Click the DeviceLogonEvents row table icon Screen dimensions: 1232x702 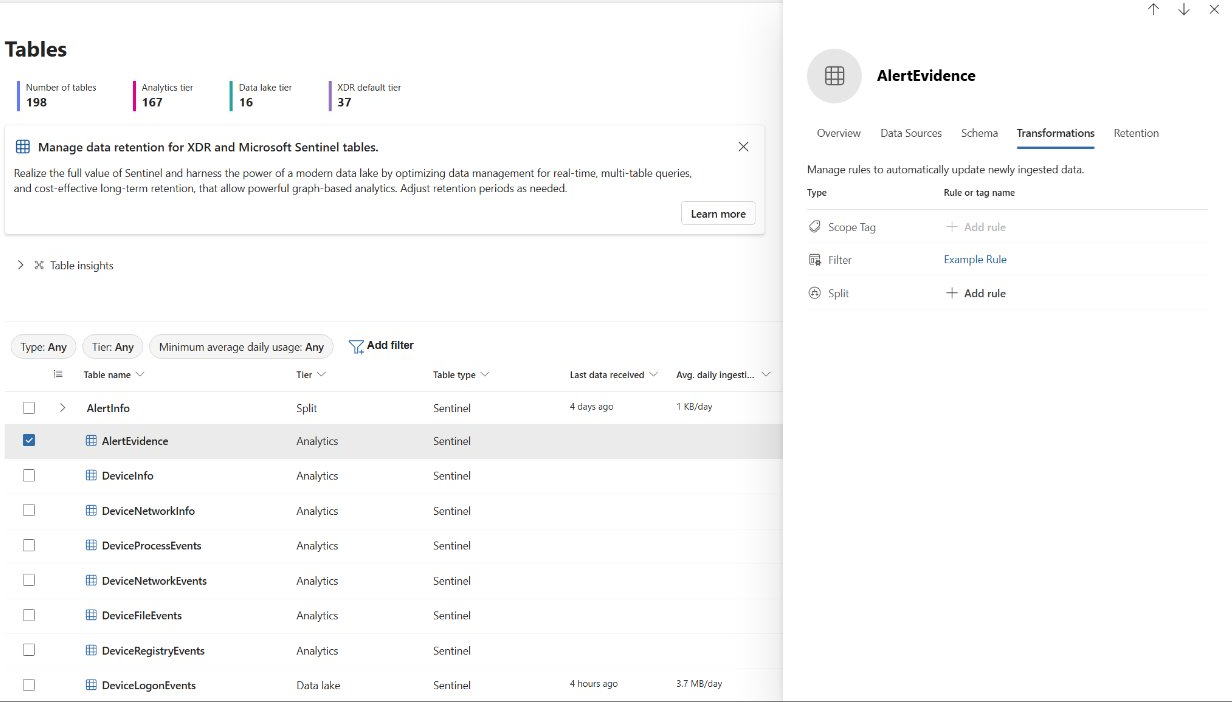click(x=91, y=686)
